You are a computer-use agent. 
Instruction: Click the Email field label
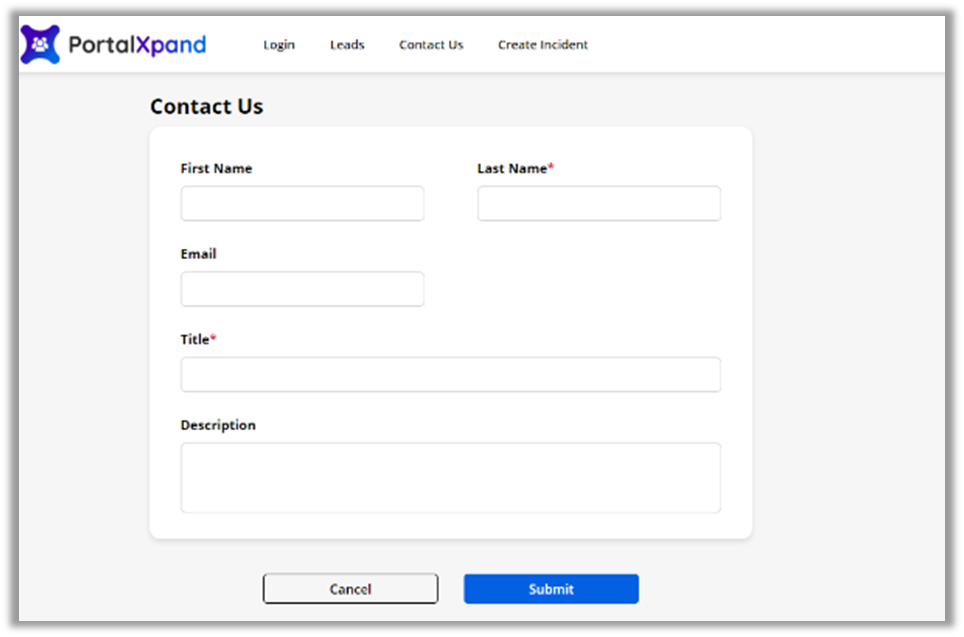coord(198,254)
